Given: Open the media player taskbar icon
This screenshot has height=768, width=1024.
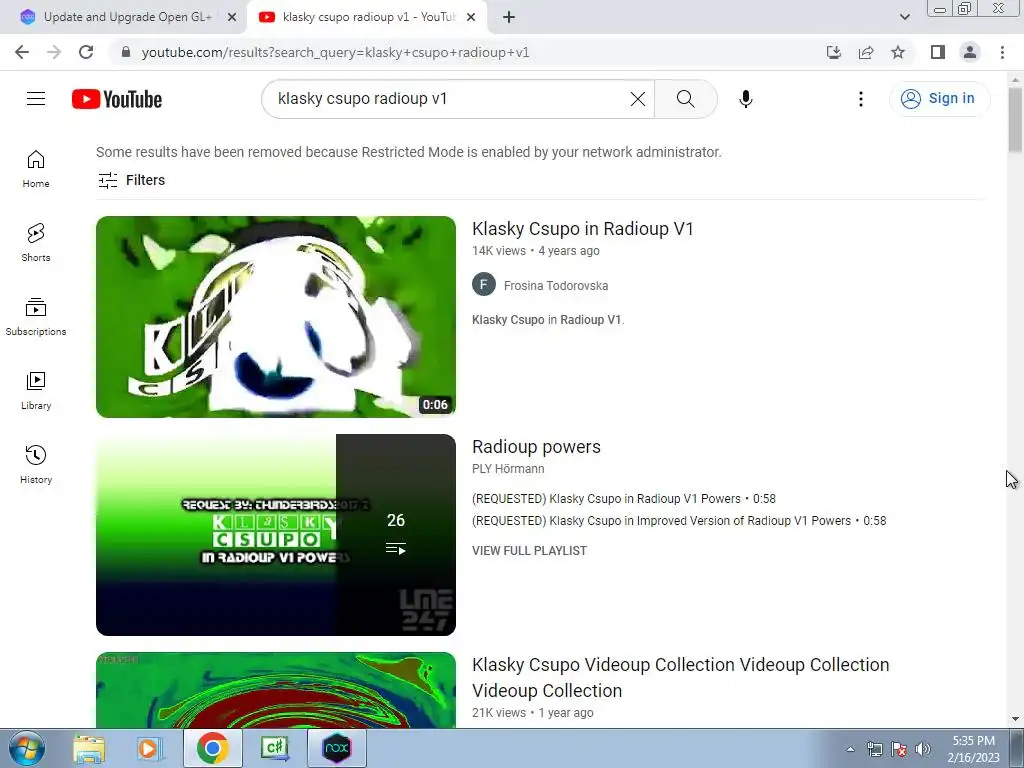Looking at the screenshot, I should click(149, 748).
